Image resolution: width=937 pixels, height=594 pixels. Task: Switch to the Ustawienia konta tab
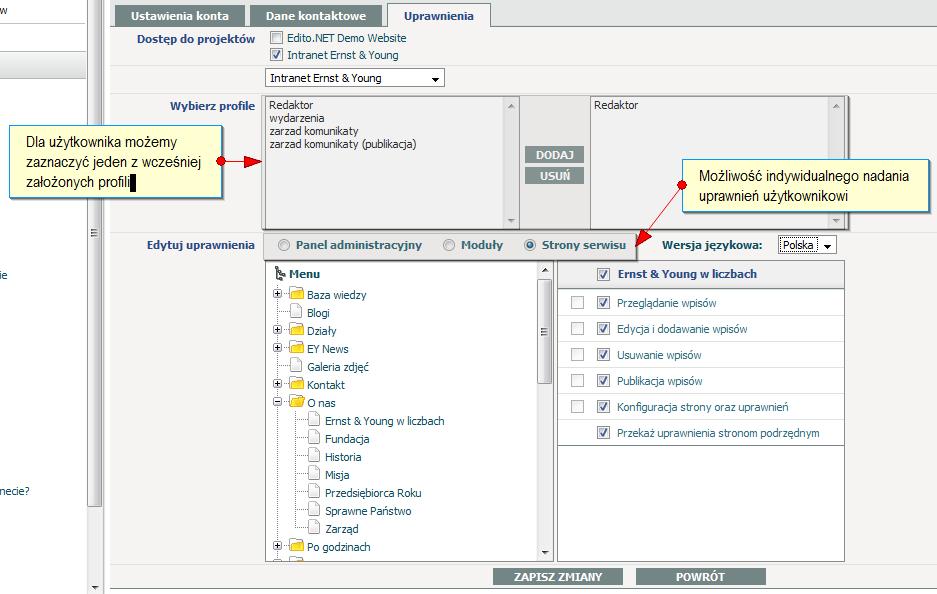tap(180, 16)
